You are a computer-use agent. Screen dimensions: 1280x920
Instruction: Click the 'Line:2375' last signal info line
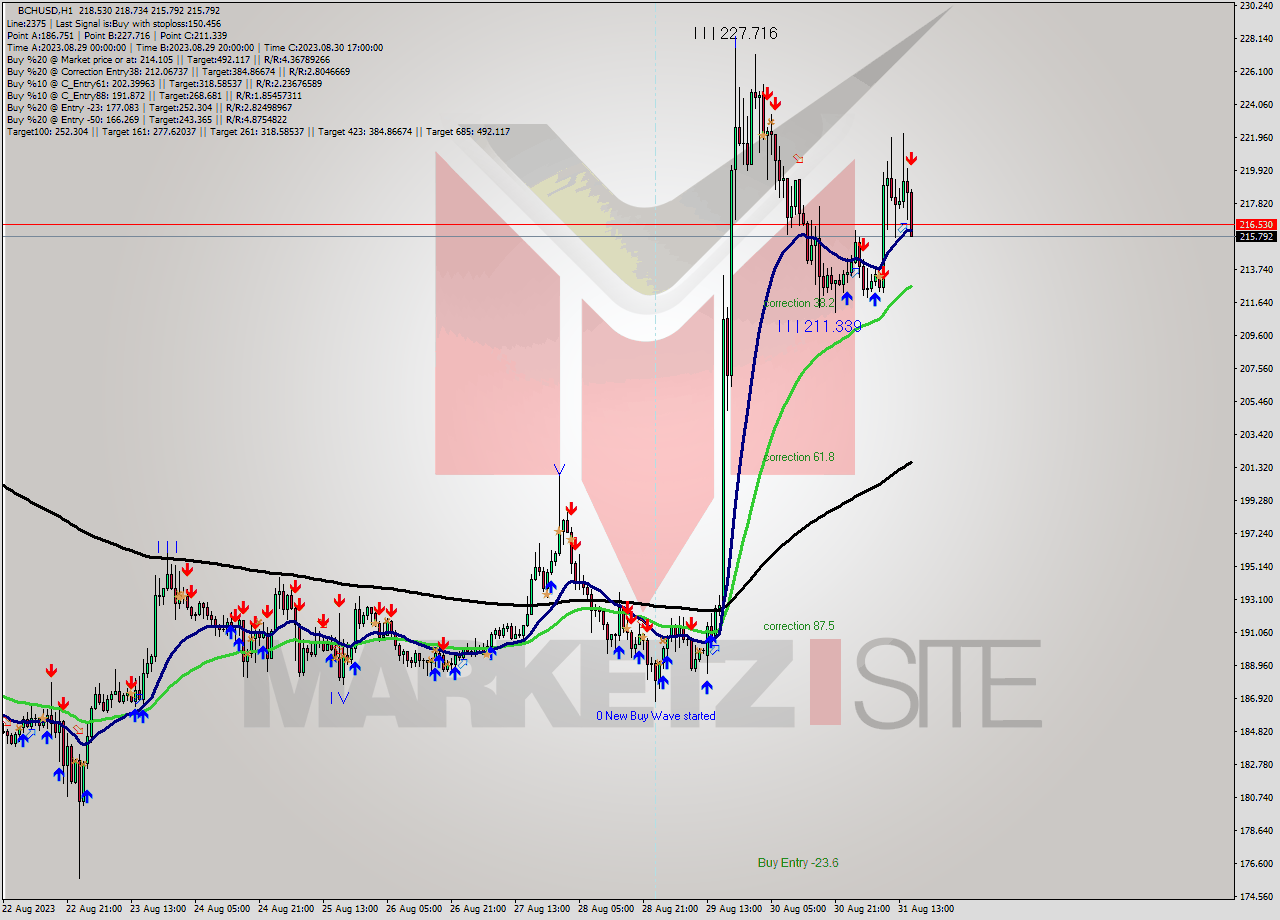[x=114, y=23]
